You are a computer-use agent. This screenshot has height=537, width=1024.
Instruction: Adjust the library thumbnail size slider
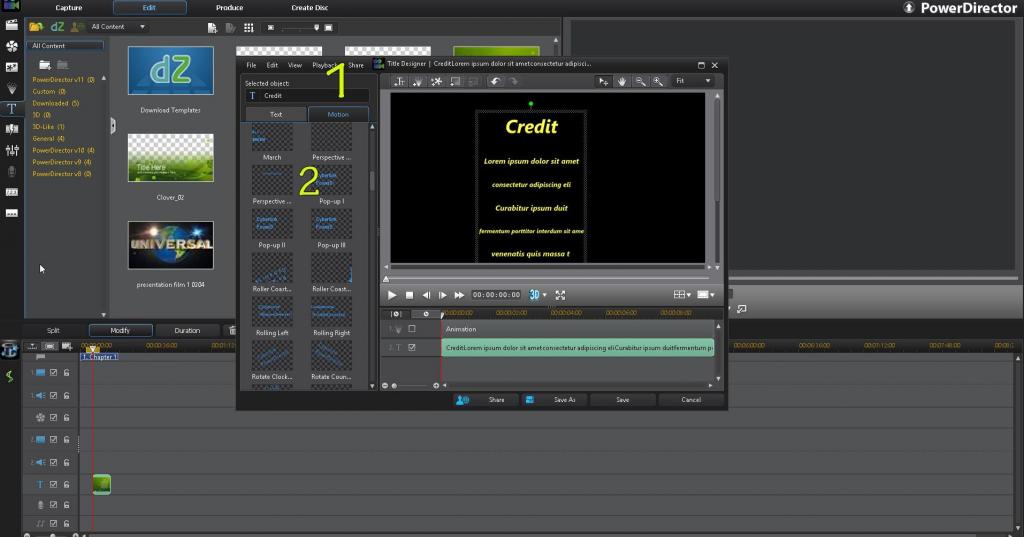tap(298, 27)
